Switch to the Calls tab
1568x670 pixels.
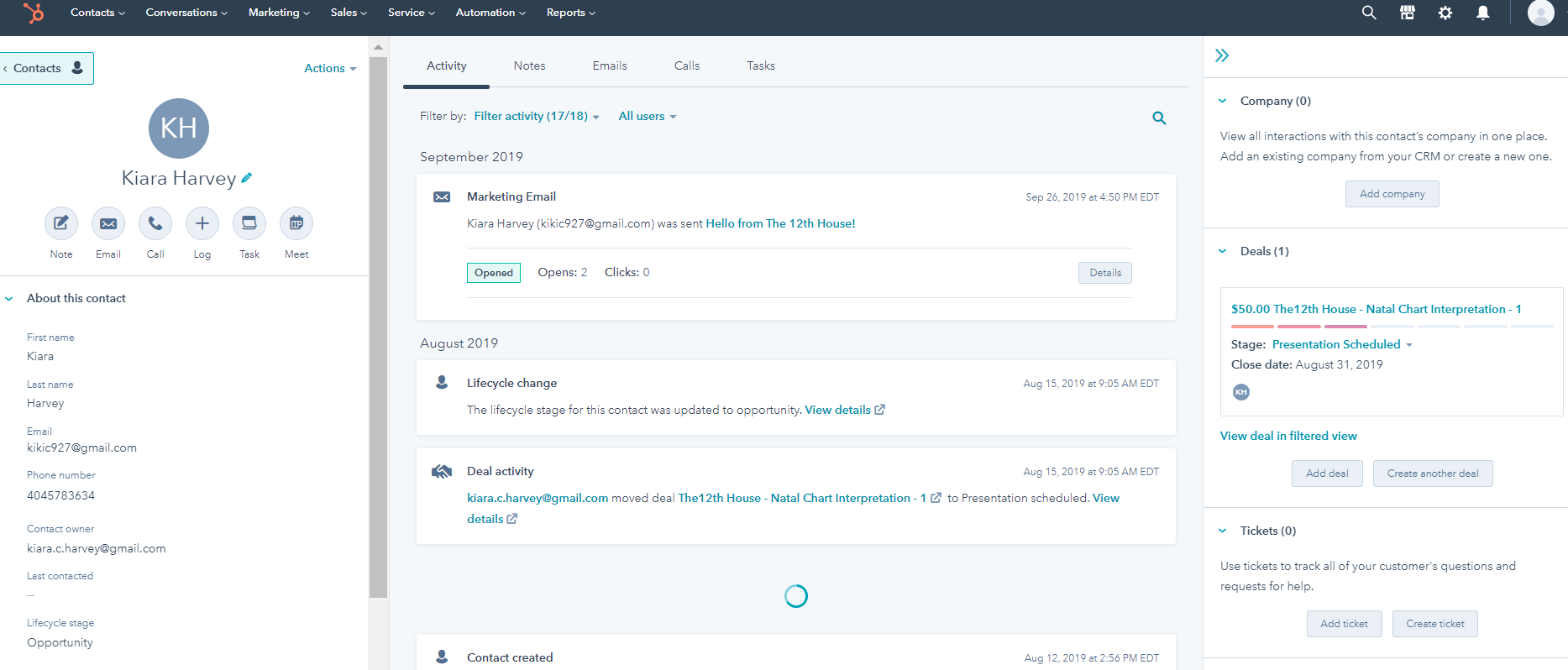pos(687,65)
